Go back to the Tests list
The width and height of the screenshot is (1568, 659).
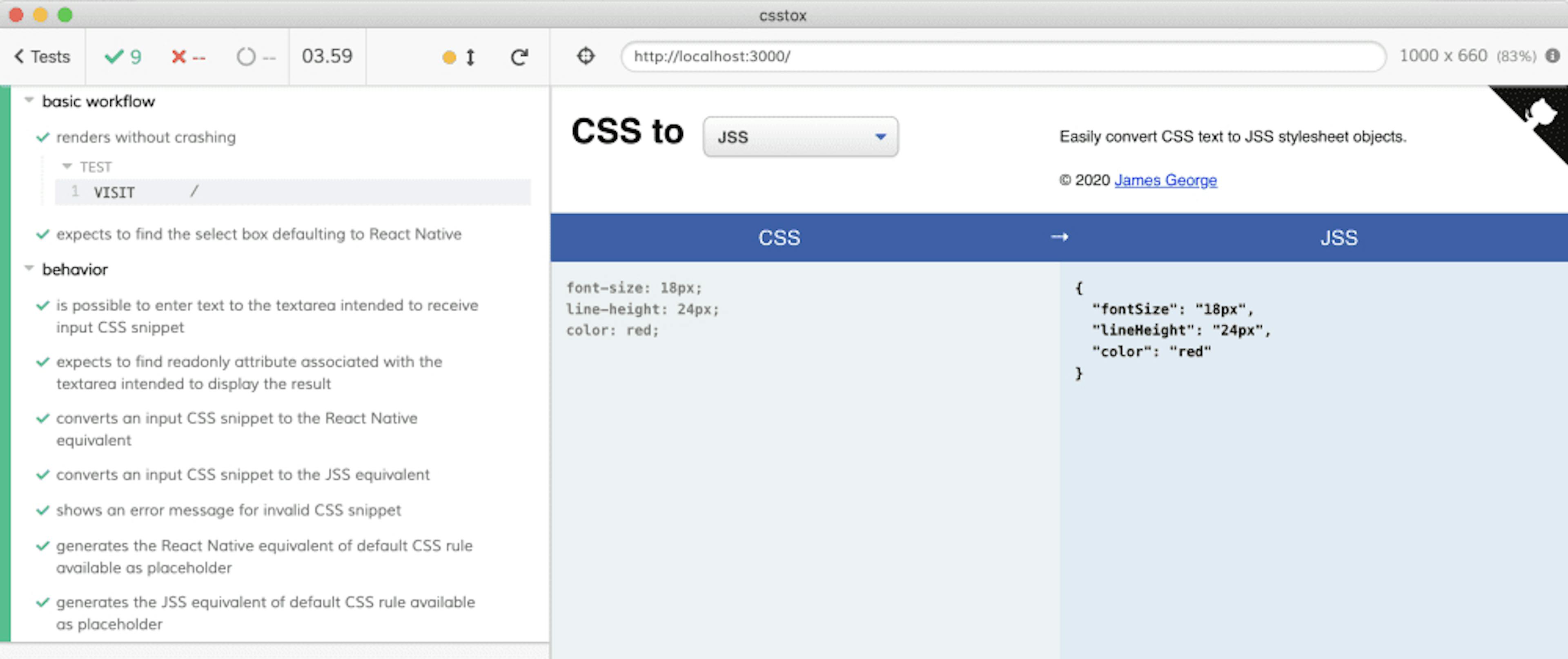[x=41, y=56]
